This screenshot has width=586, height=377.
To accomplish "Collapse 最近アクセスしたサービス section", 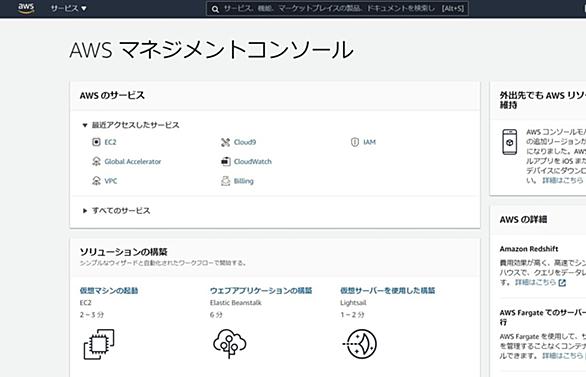I will click(x=85, y=125).
